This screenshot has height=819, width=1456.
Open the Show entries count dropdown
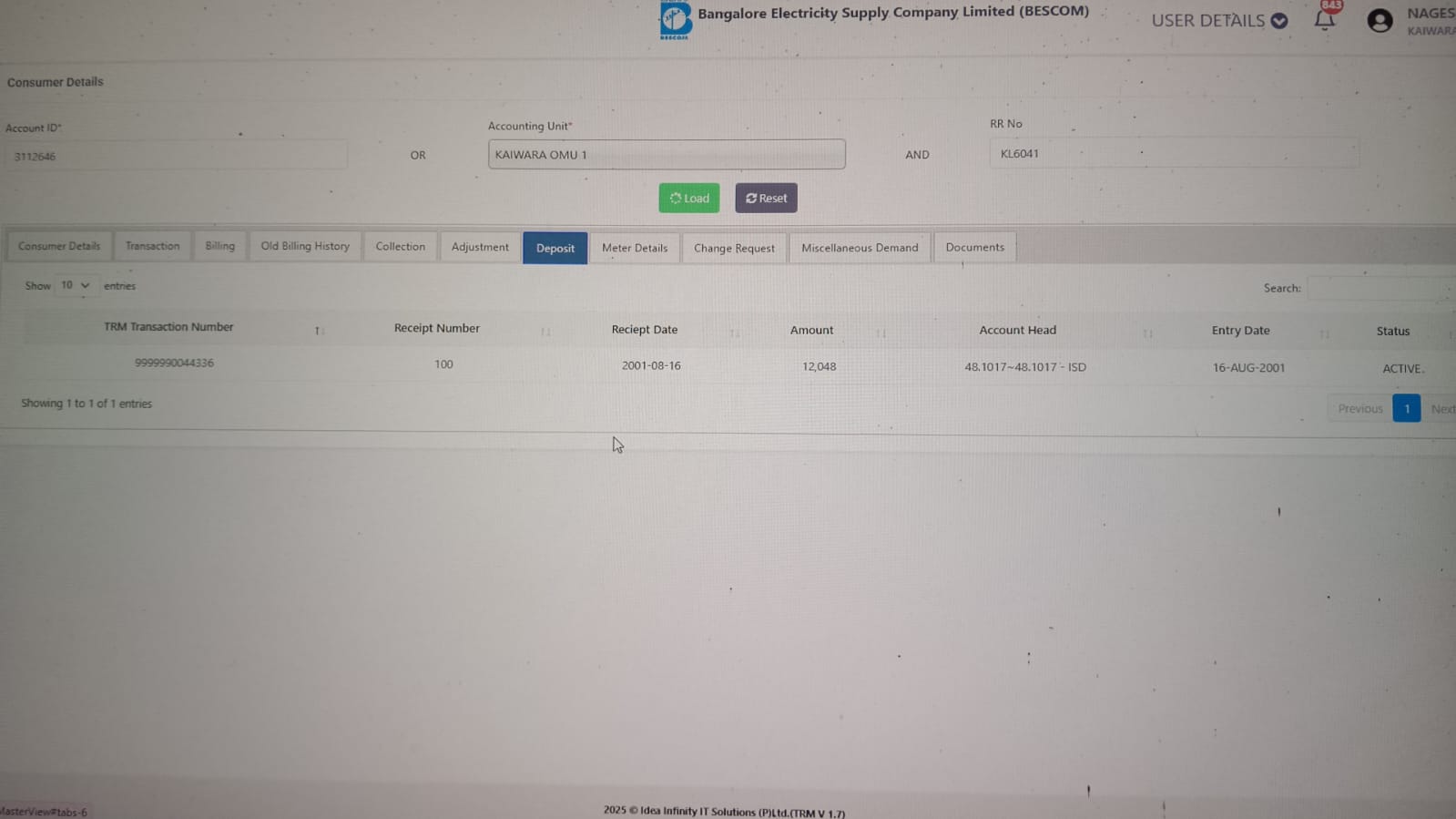click(x=75, y=285)
